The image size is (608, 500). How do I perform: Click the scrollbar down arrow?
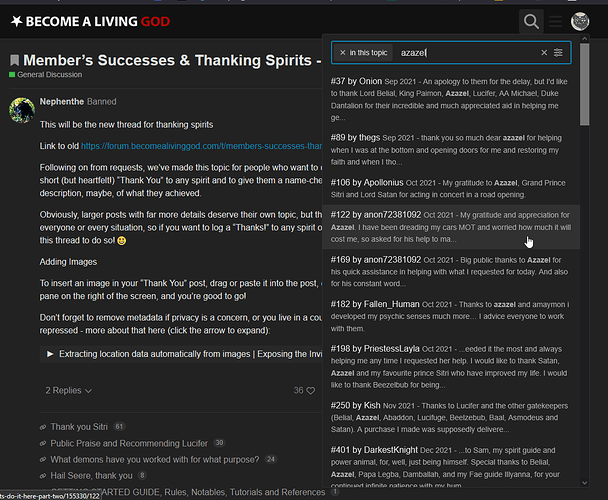pyautogui.click(x=585, y=483)
